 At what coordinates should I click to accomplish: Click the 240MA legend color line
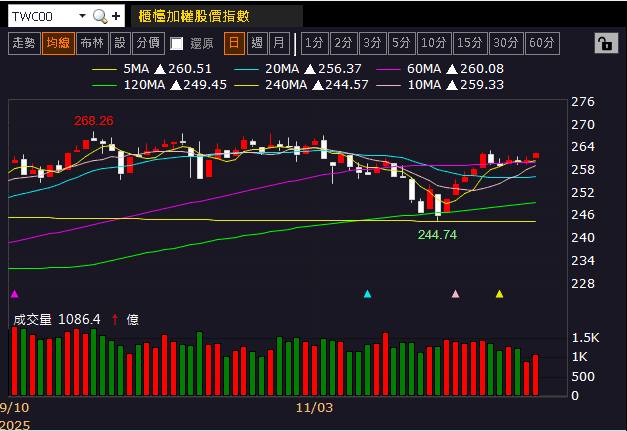click(x=246, y=86)
